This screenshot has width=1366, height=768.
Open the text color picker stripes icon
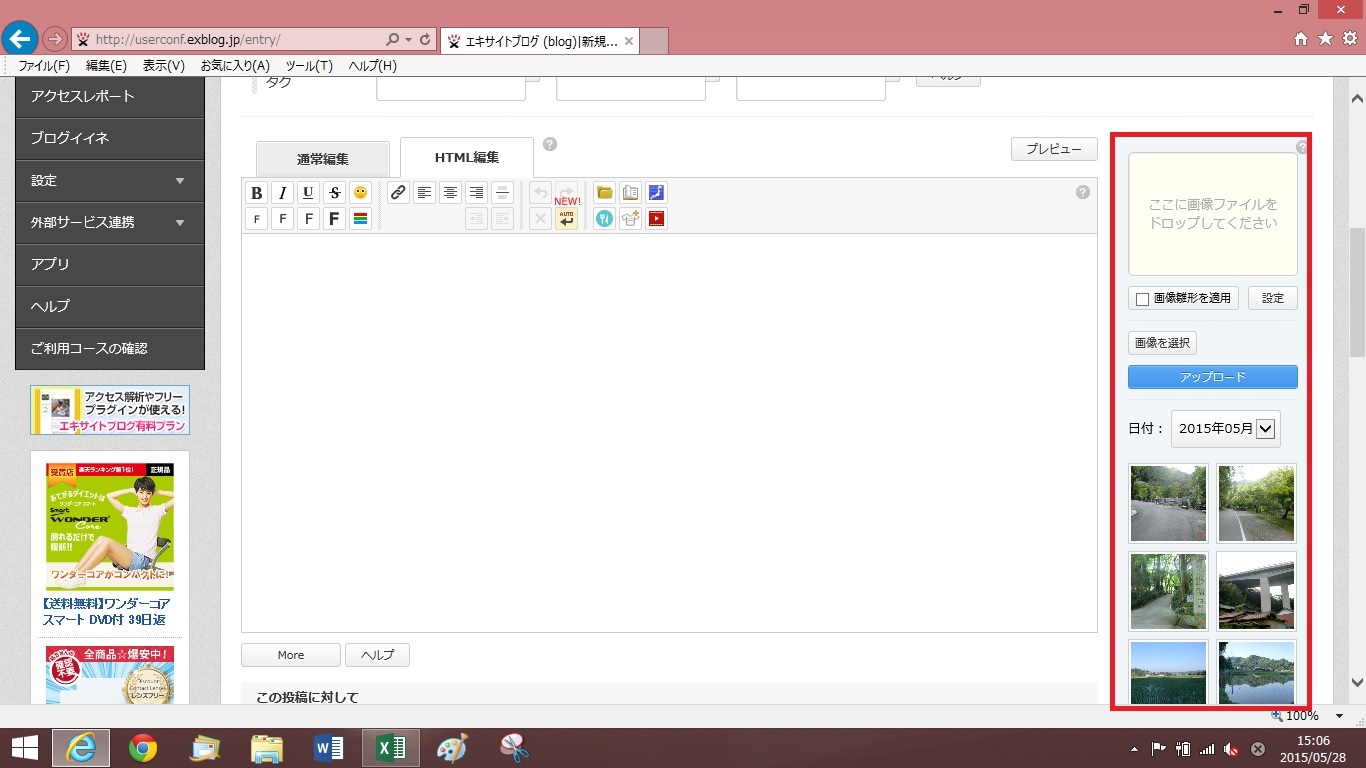click(x=361, y=219)
